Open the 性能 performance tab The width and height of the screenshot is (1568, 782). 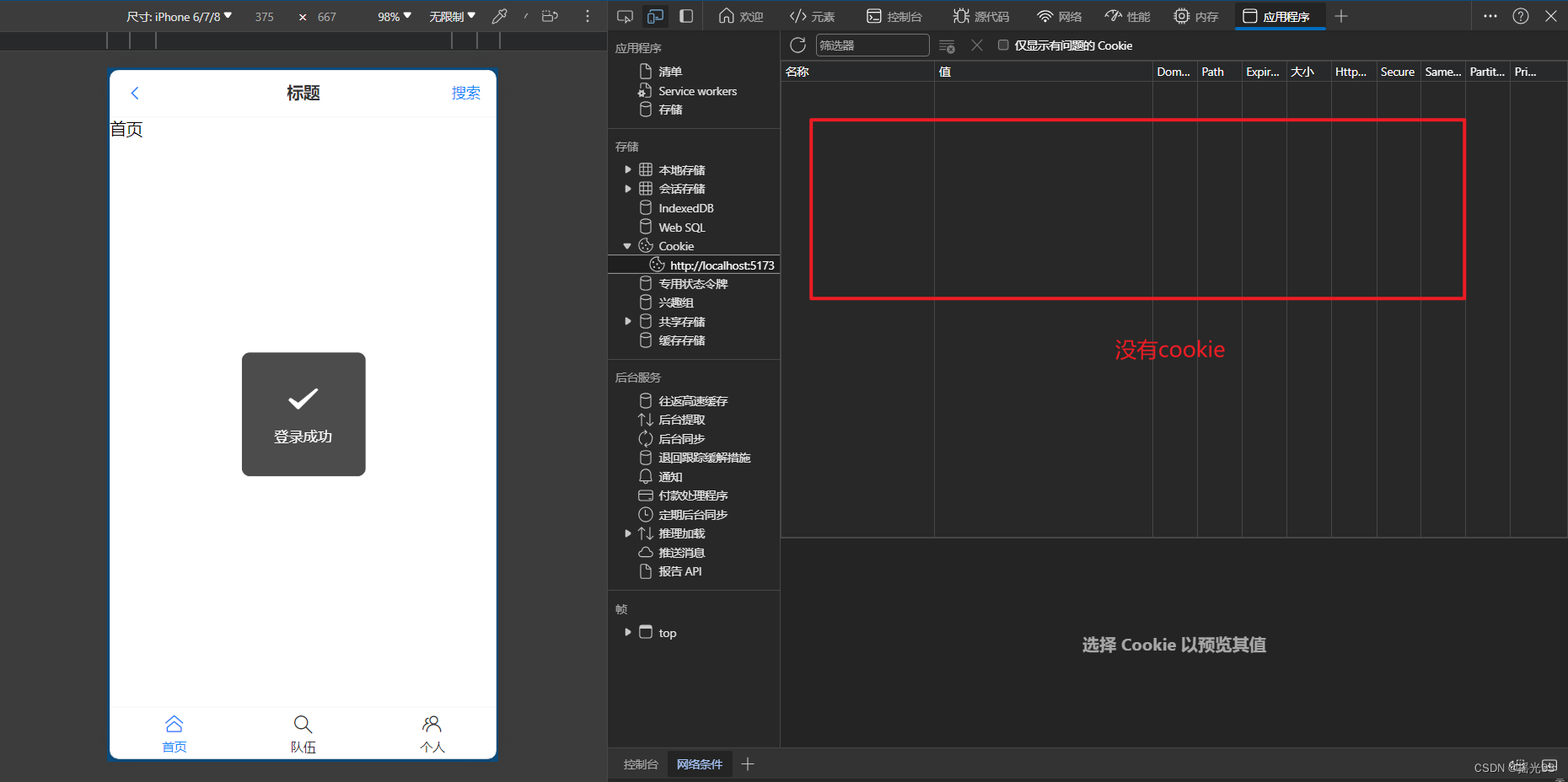[x=1127, y=16]
